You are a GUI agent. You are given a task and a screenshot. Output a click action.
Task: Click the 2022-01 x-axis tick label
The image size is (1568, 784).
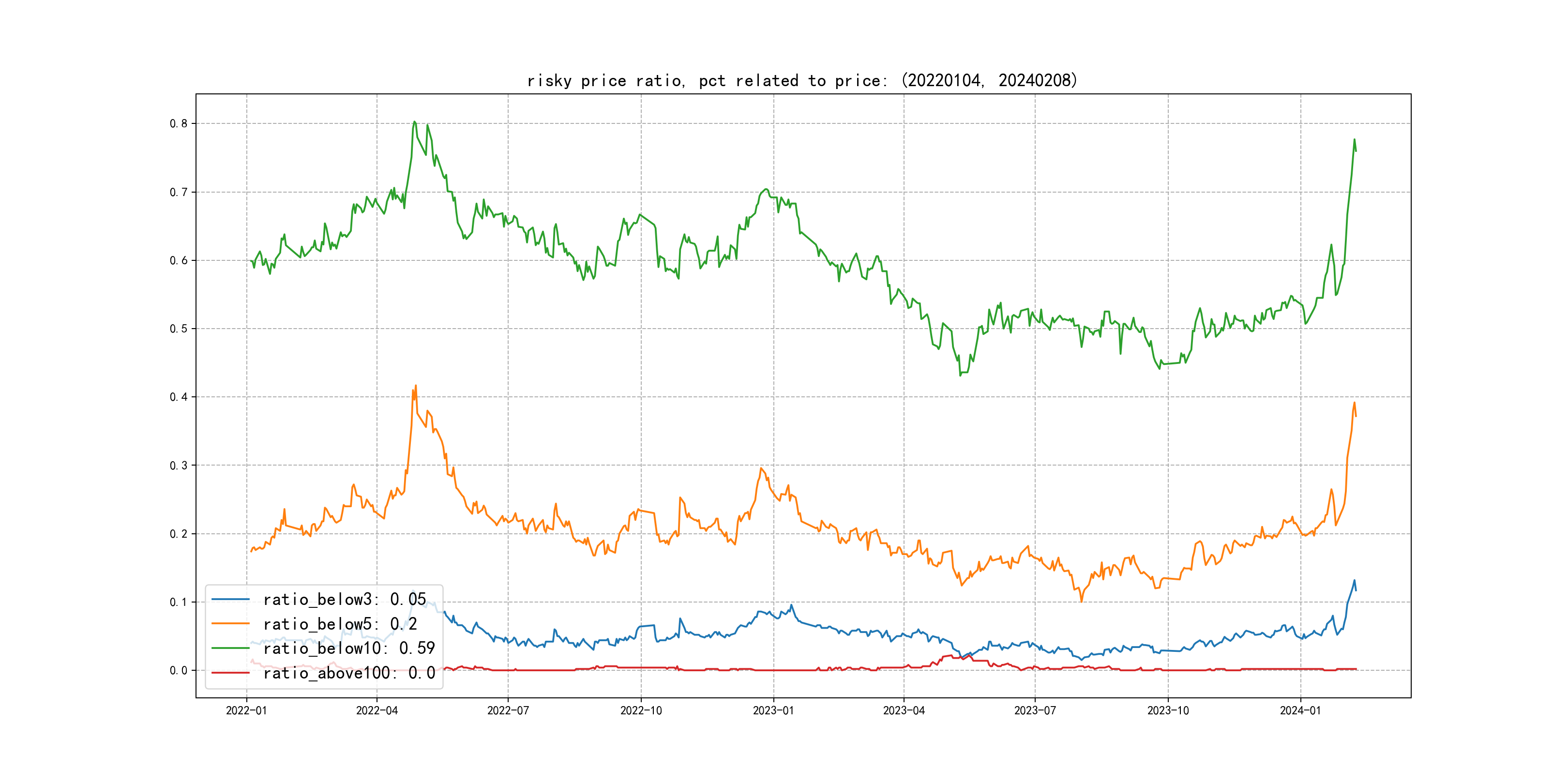246,710
